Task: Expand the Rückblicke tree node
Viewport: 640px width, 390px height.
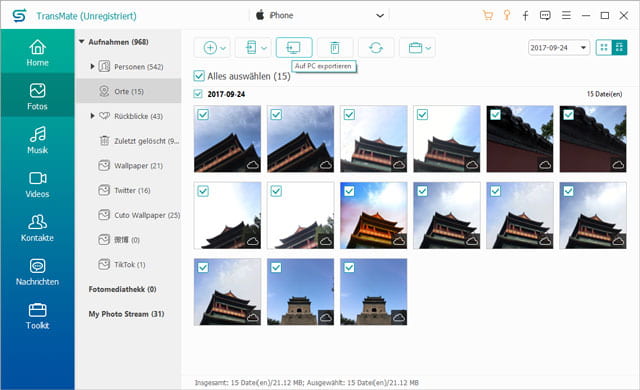Action: point(92,116)
